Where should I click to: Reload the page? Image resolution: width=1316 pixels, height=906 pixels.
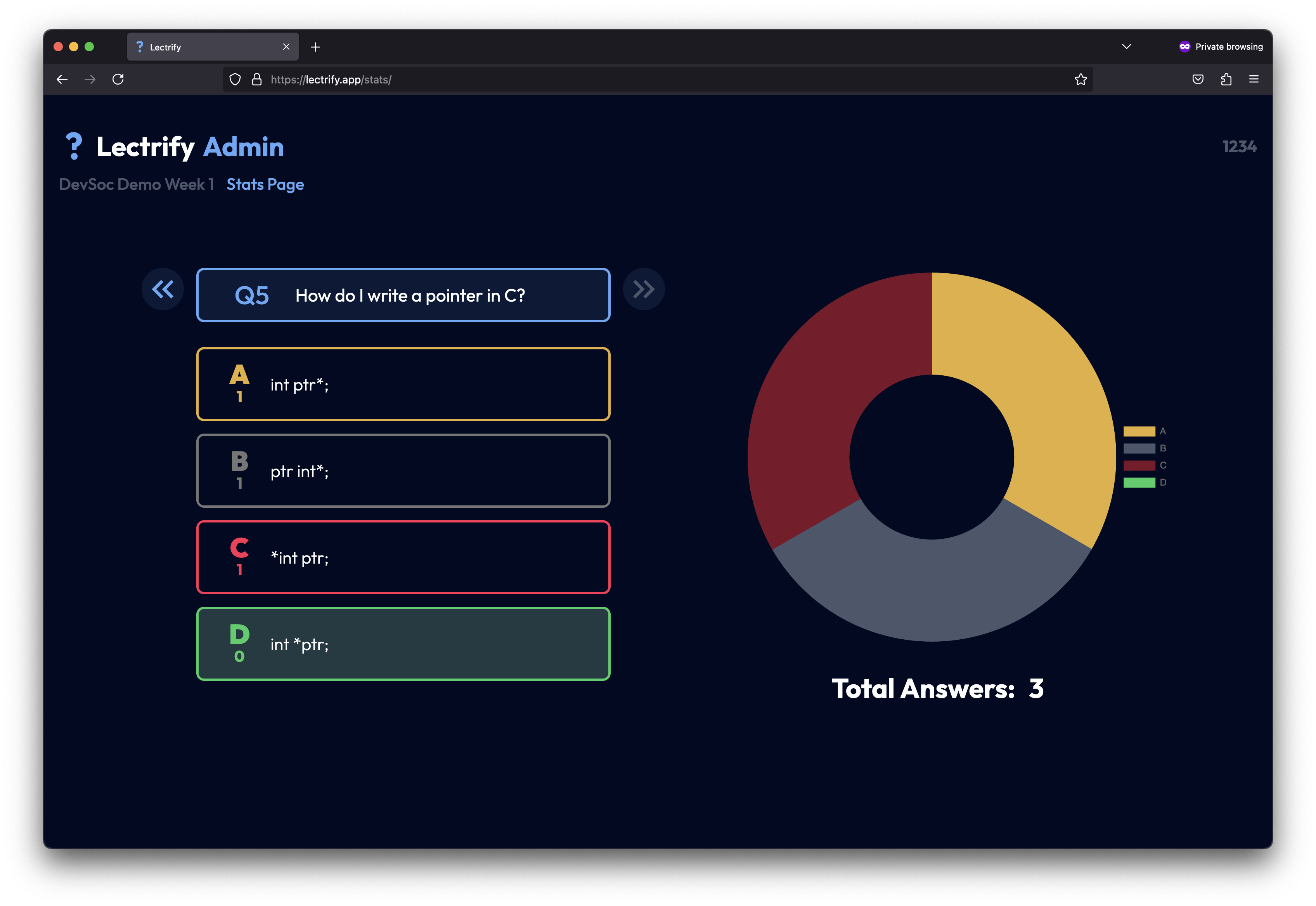(x=118, y=80)
